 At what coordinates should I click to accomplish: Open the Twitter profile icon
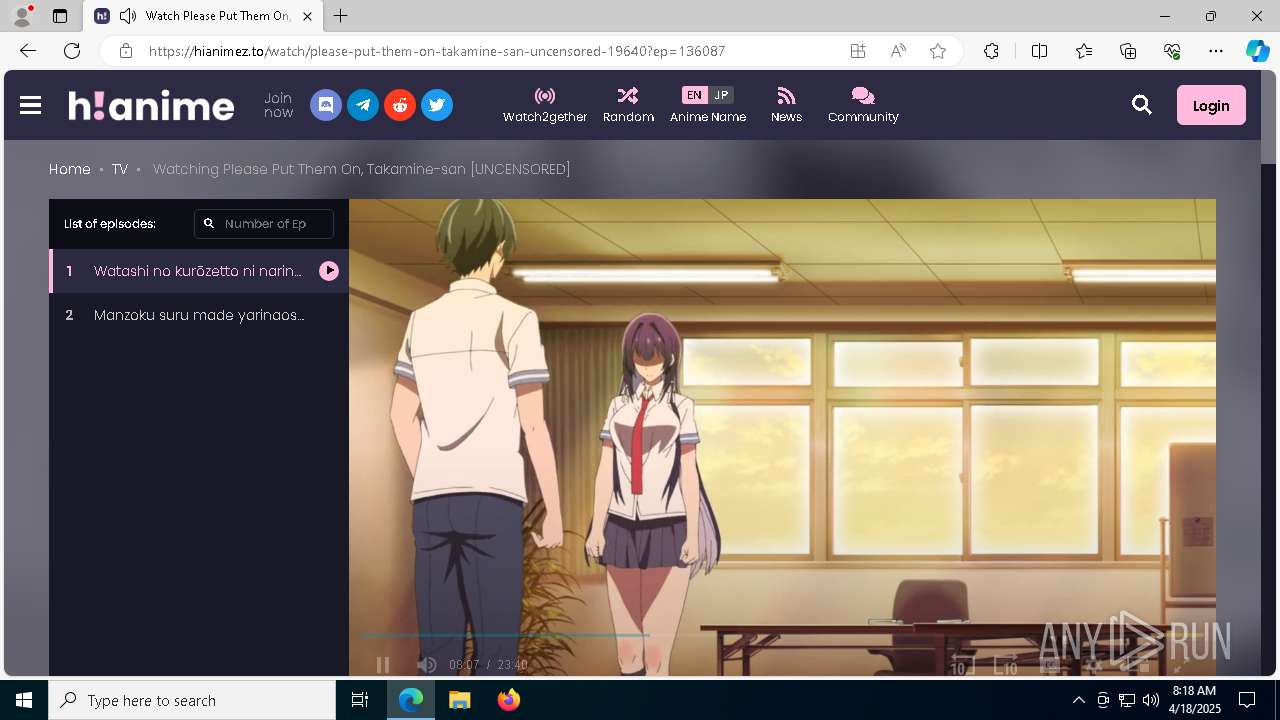(437, 105)
